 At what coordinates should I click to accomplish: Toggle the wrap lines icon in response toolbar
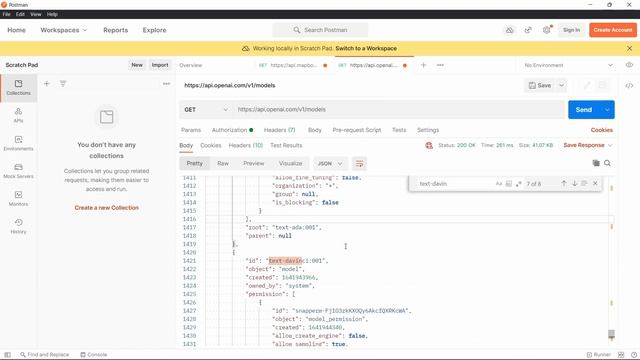click(x=359, y=164)
